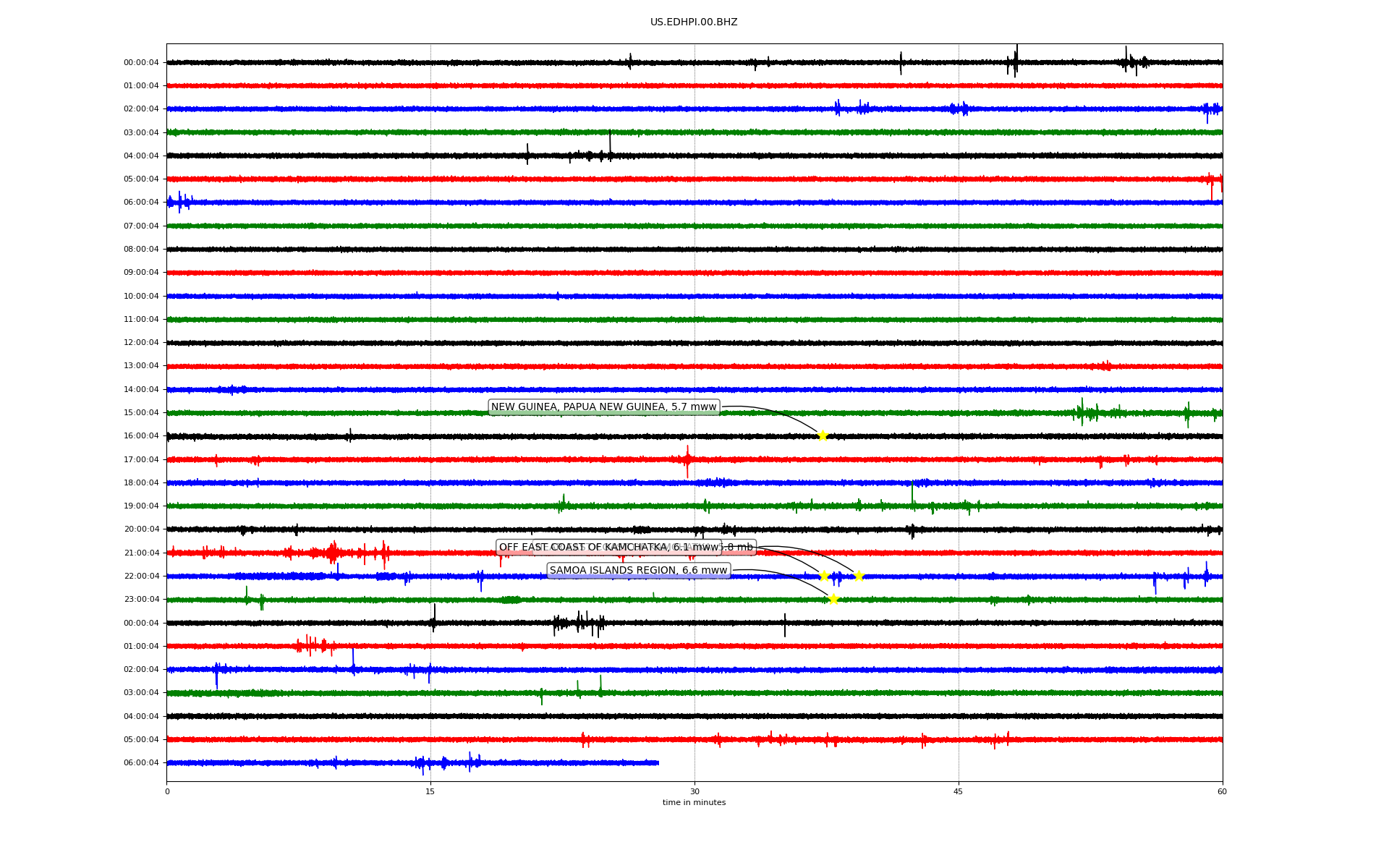Click the 08:00:04 trace time label

141,250
